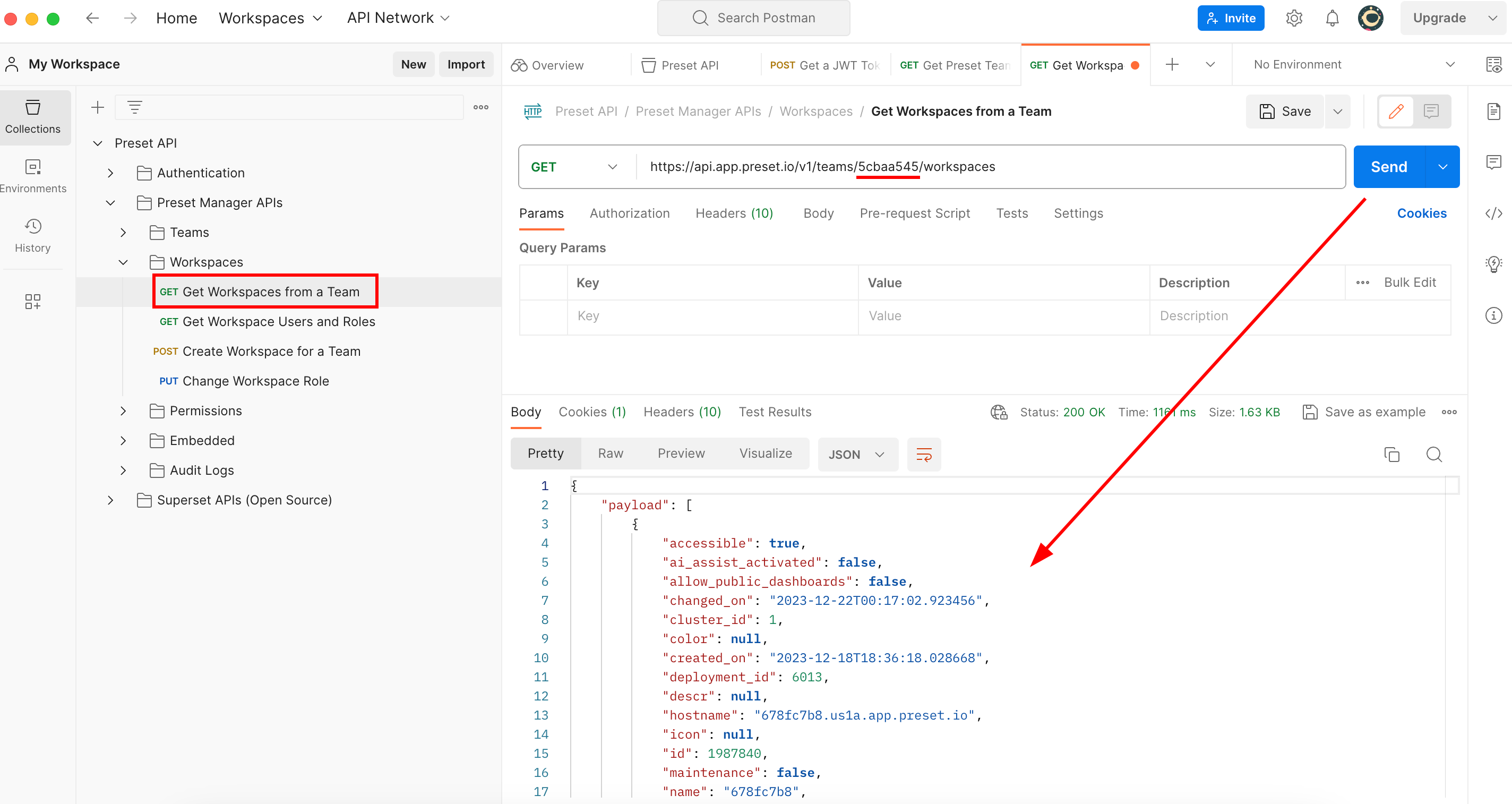Open the Authorization request tab

click(x=629, y=213)
